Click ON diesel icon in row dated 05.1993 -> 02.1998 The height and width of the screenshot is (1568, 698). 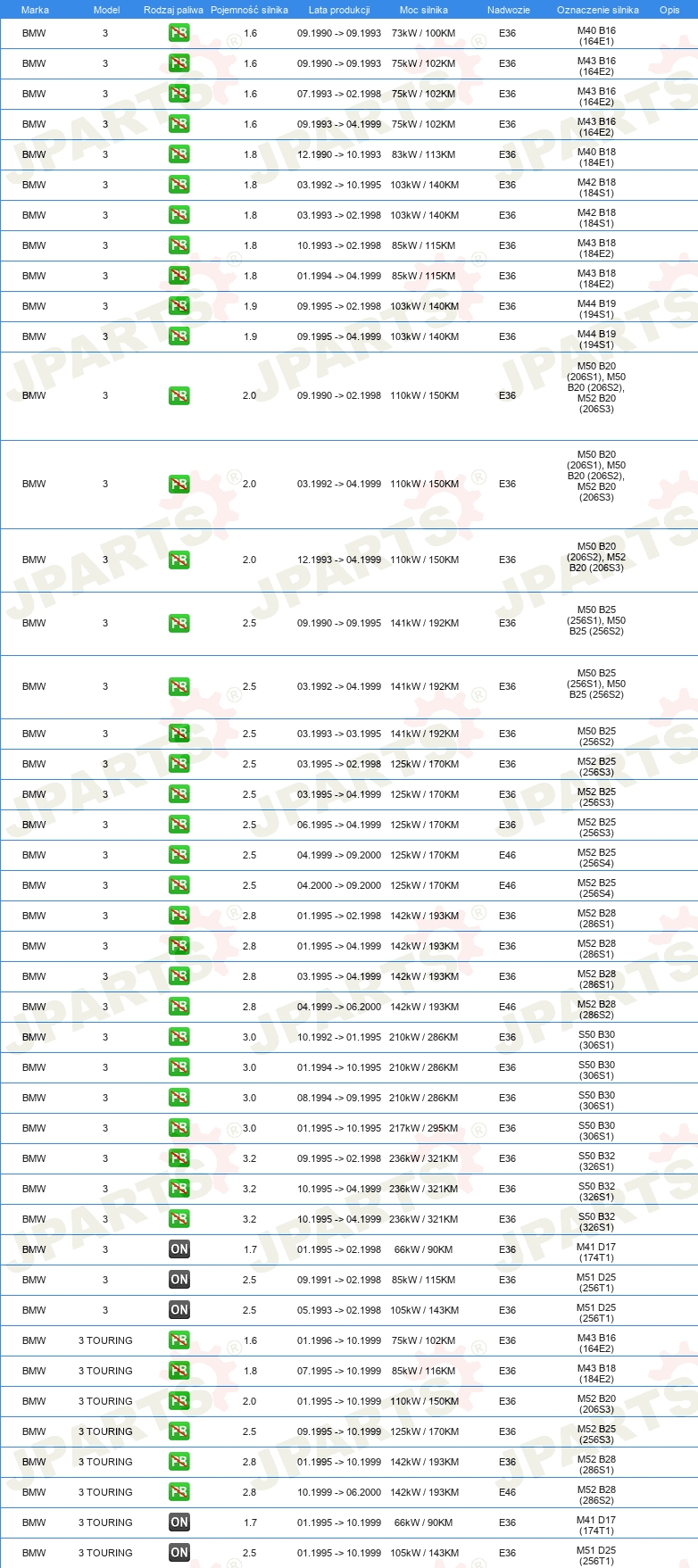(179, 1310)
